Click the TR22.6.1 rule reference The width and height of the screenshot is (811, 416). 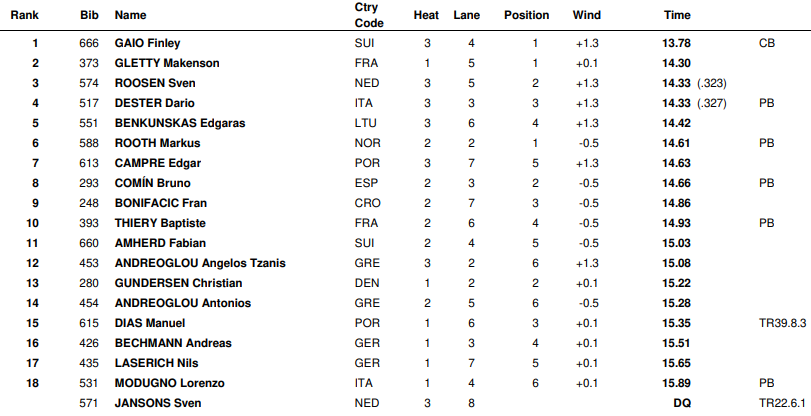[x=782, y=403]
